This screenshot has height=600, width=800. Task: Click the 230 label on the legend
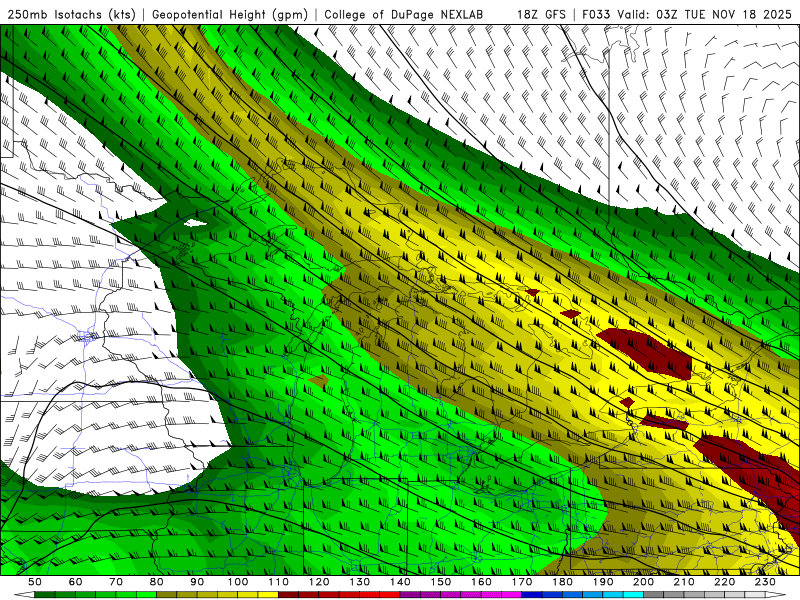coord(765,582)
